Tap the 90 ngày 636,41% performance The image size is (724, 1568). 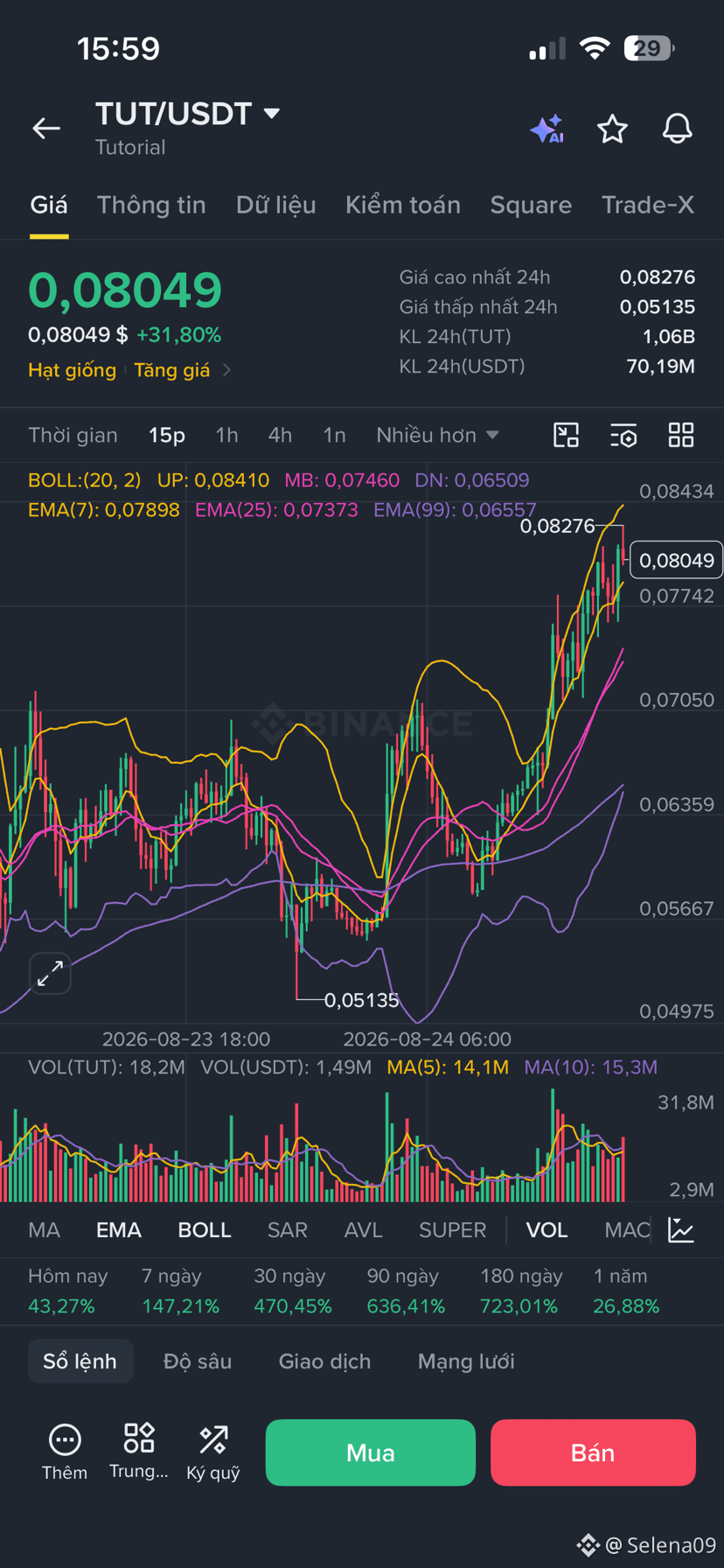click(x=406, y=1291)
